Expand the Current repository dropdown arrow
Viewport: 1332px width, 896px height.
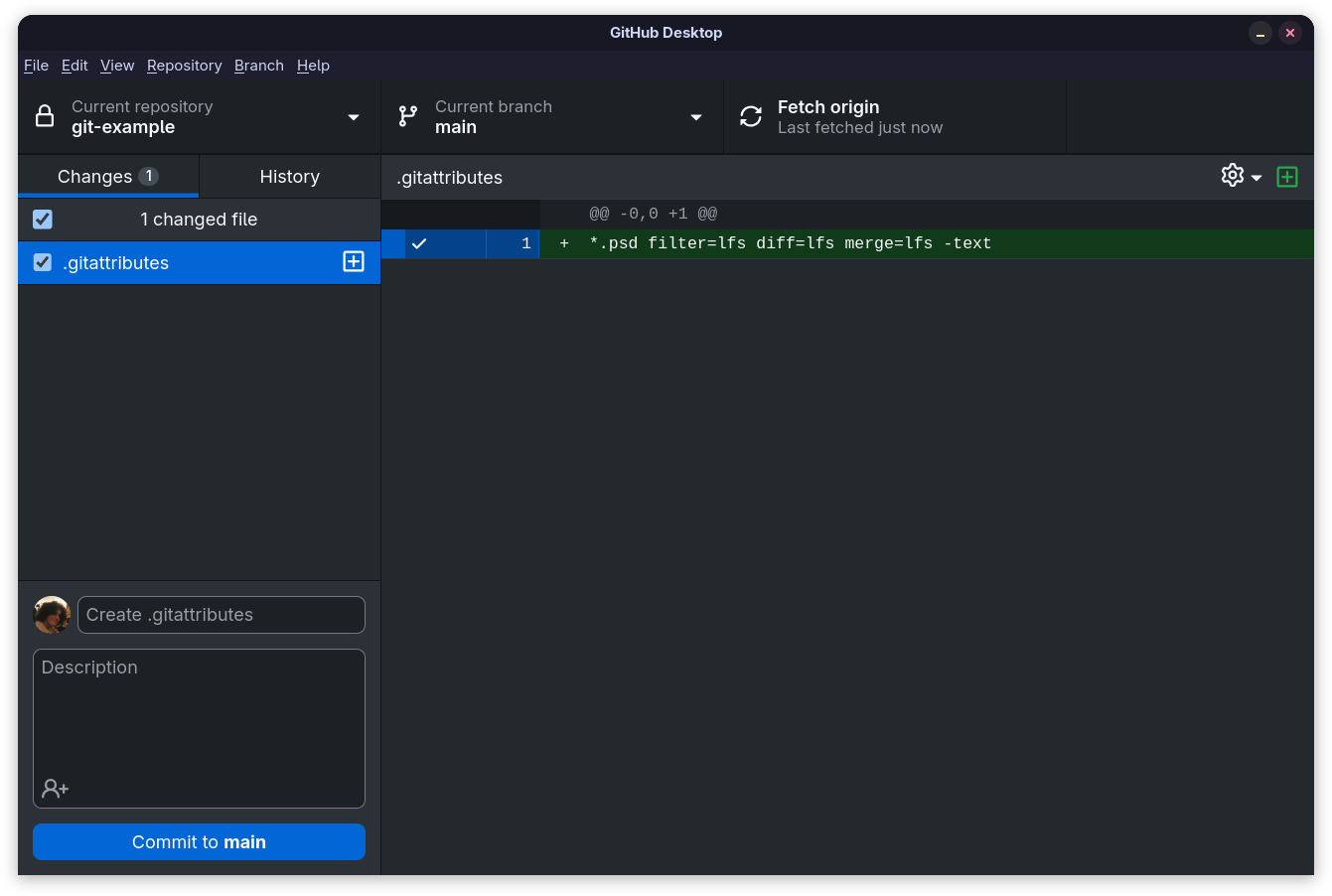354,117
